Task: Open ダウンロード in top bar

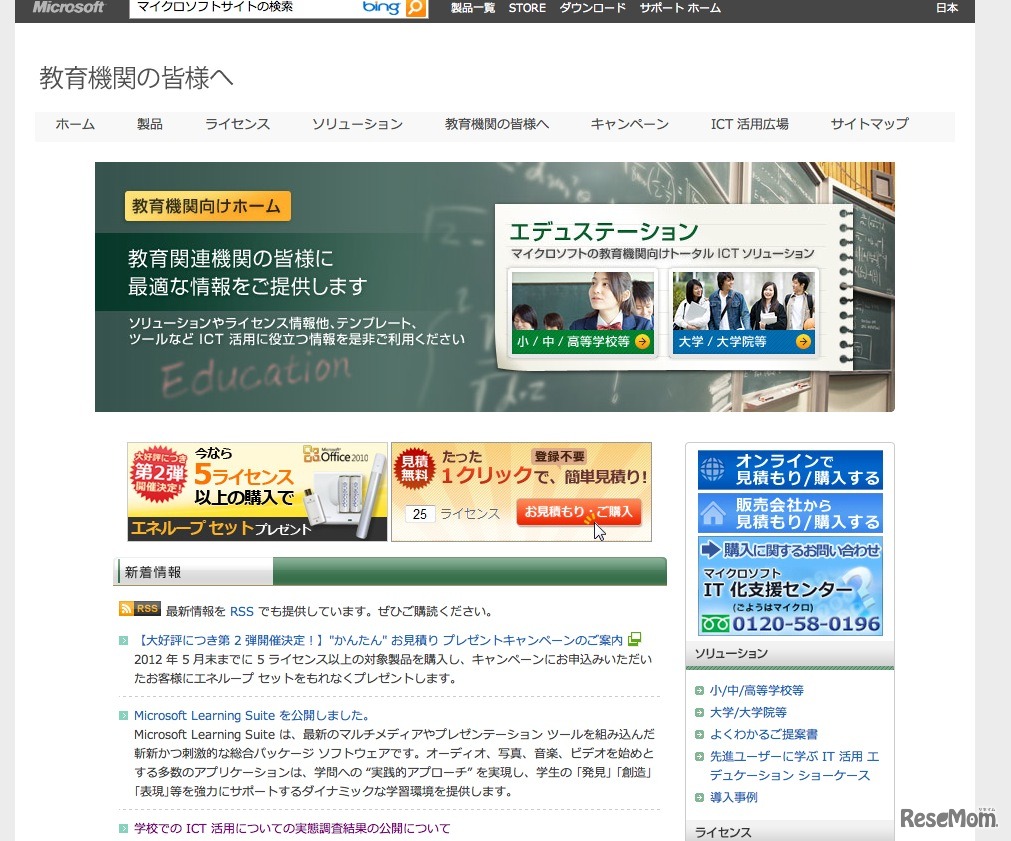Action: pyautogui.click(x=593, y=8)
